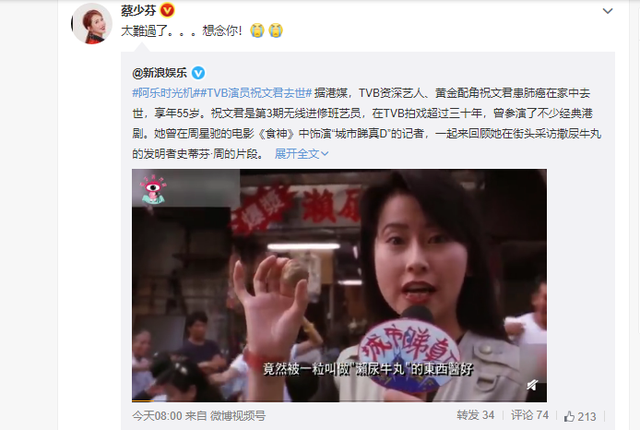
Task: Click the 今天08:00 timestamp
Action: point(157,416)
